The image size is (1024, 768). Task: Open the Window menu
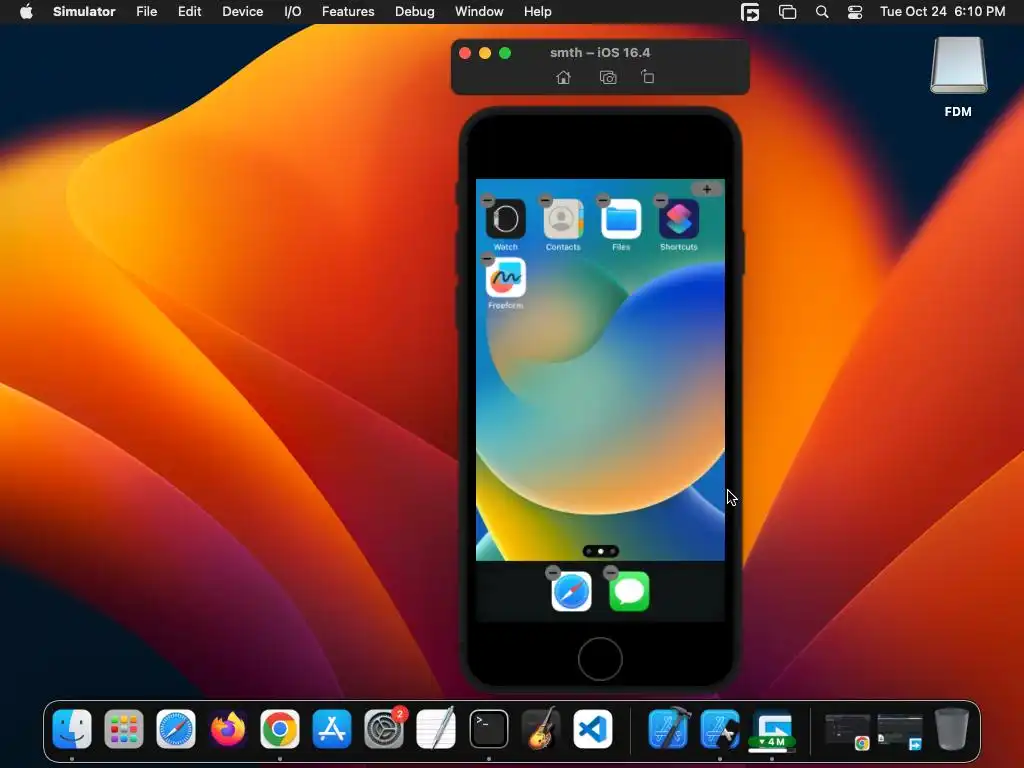[x=479, y=12]
